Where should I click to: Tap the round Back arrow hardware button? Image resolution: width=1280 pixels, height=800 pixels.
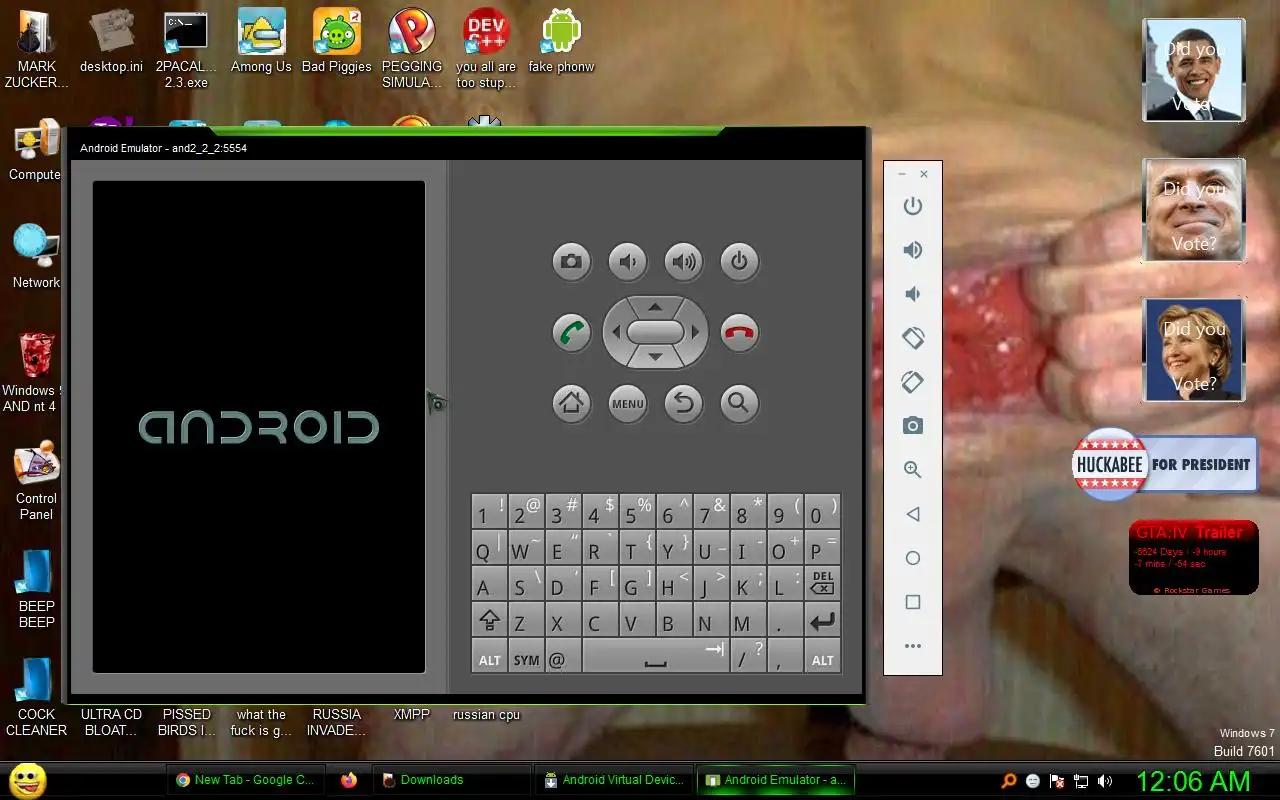[683, 403]
